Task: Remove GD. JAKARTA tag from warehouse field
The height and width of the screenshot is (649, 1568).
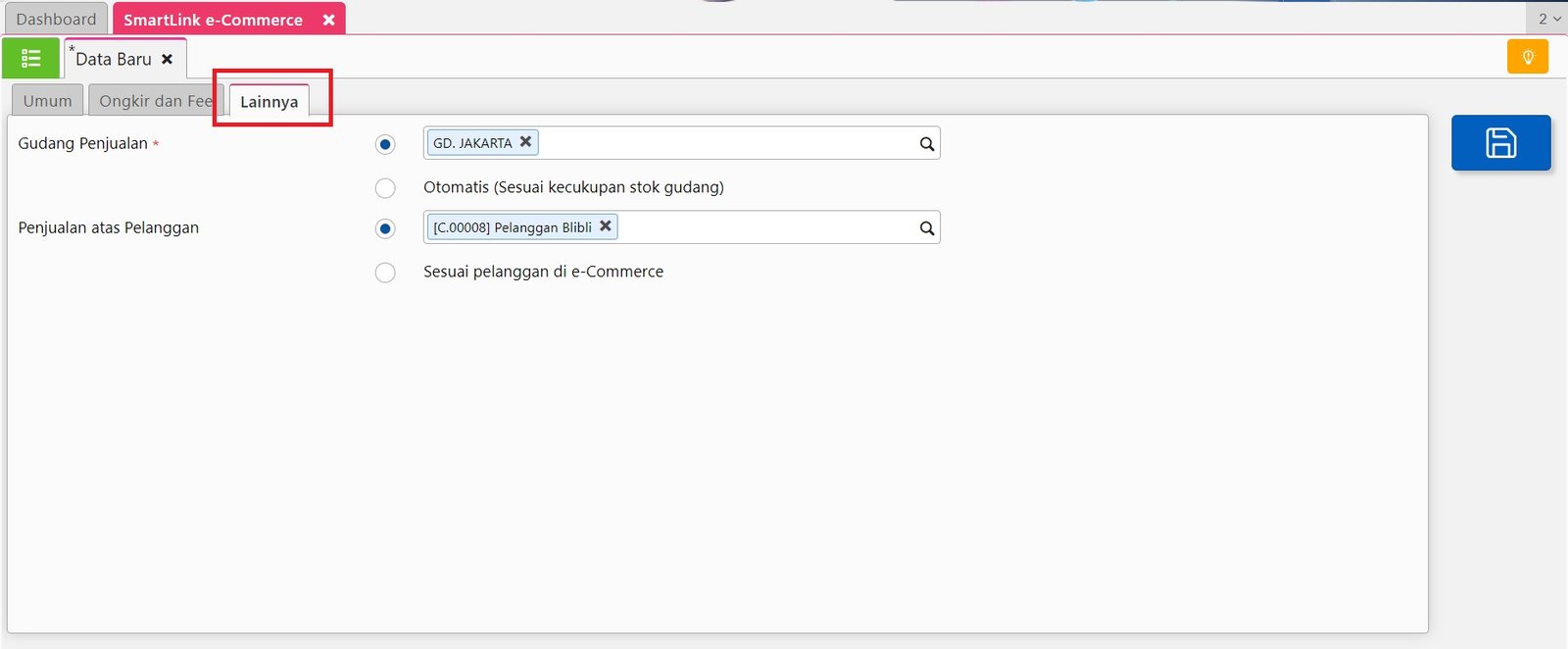Action: [x=526, y=142]
